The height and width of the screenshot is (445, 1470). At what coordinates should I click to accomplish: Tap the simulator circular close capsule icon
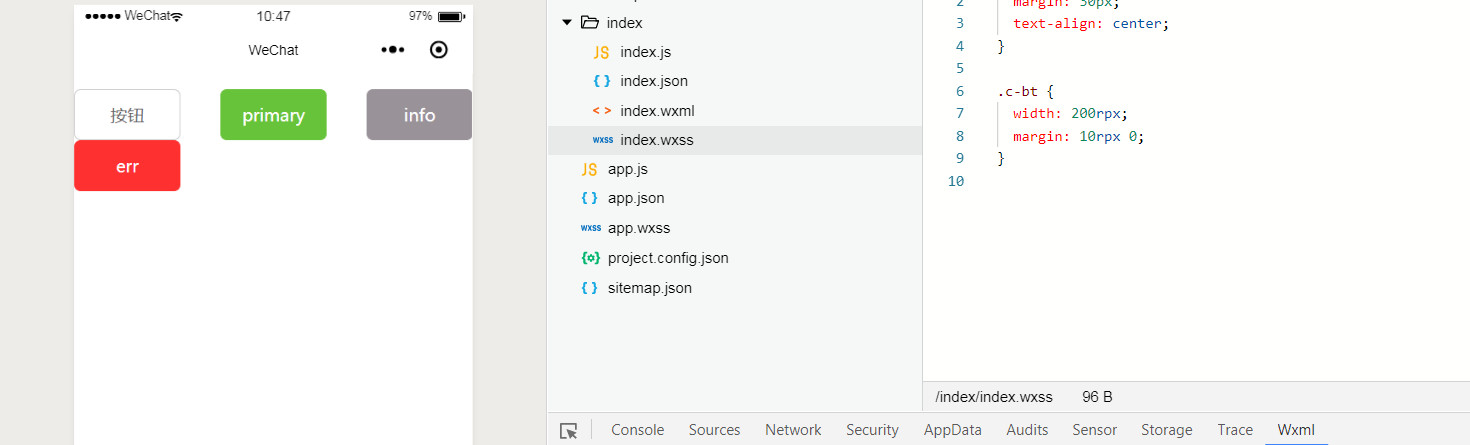click(x=438, y=50)
